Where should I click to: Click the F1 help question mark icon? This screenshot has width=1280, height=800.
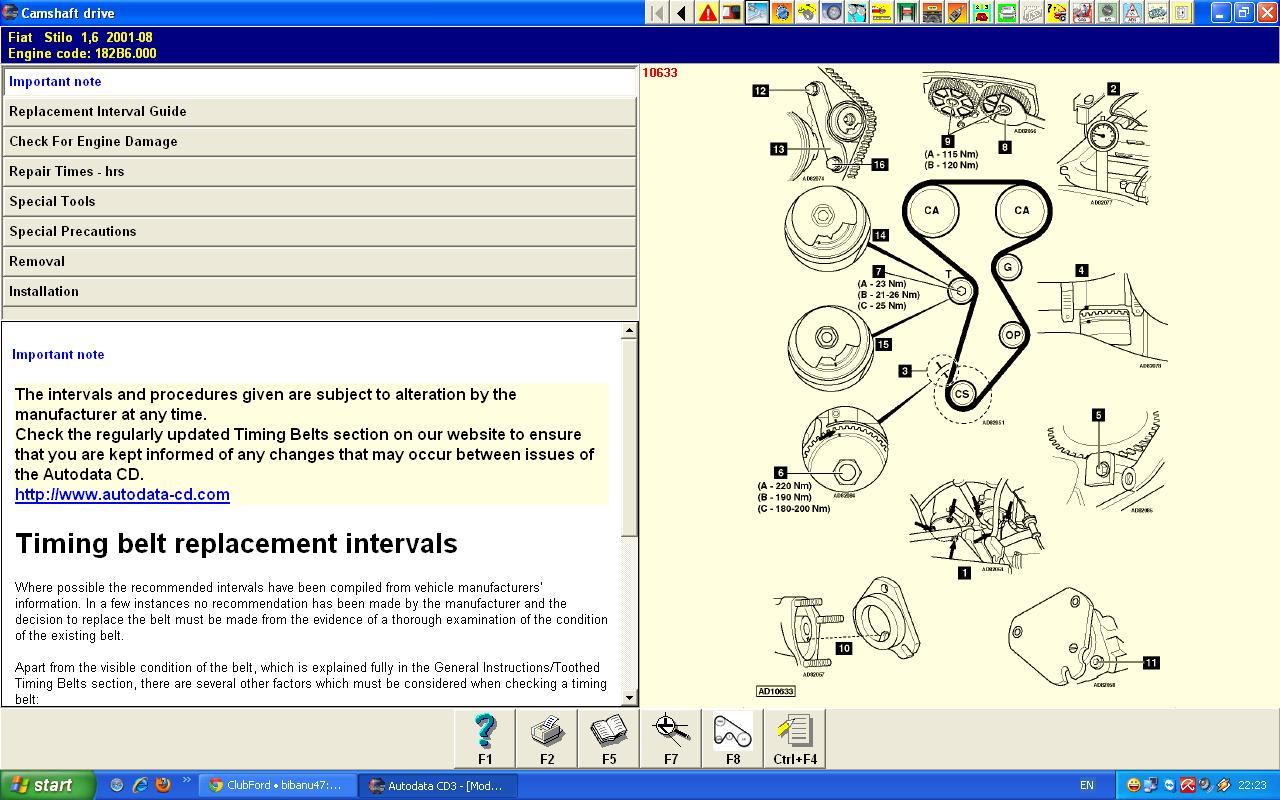coord(485,738)
